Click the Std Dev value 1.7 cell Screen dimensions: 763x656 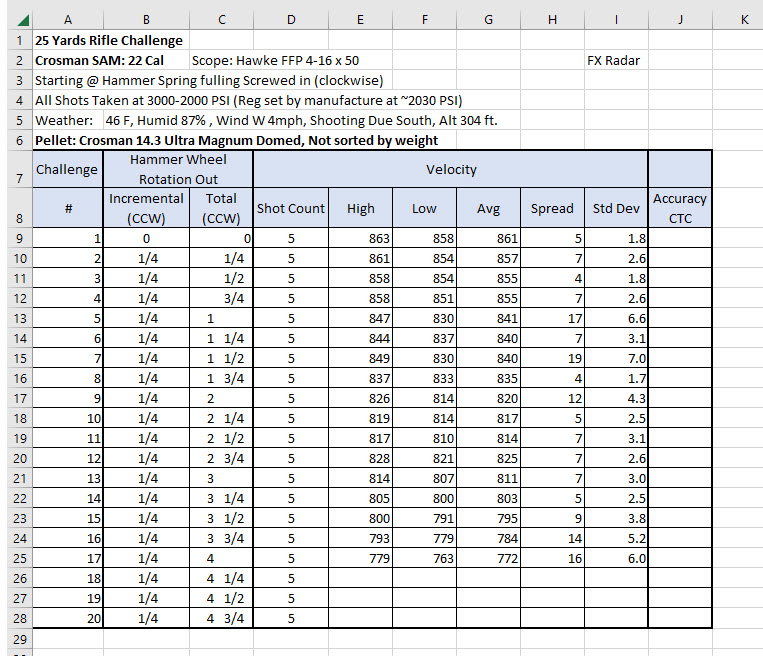pyautogui.click(x=616, y=378)
